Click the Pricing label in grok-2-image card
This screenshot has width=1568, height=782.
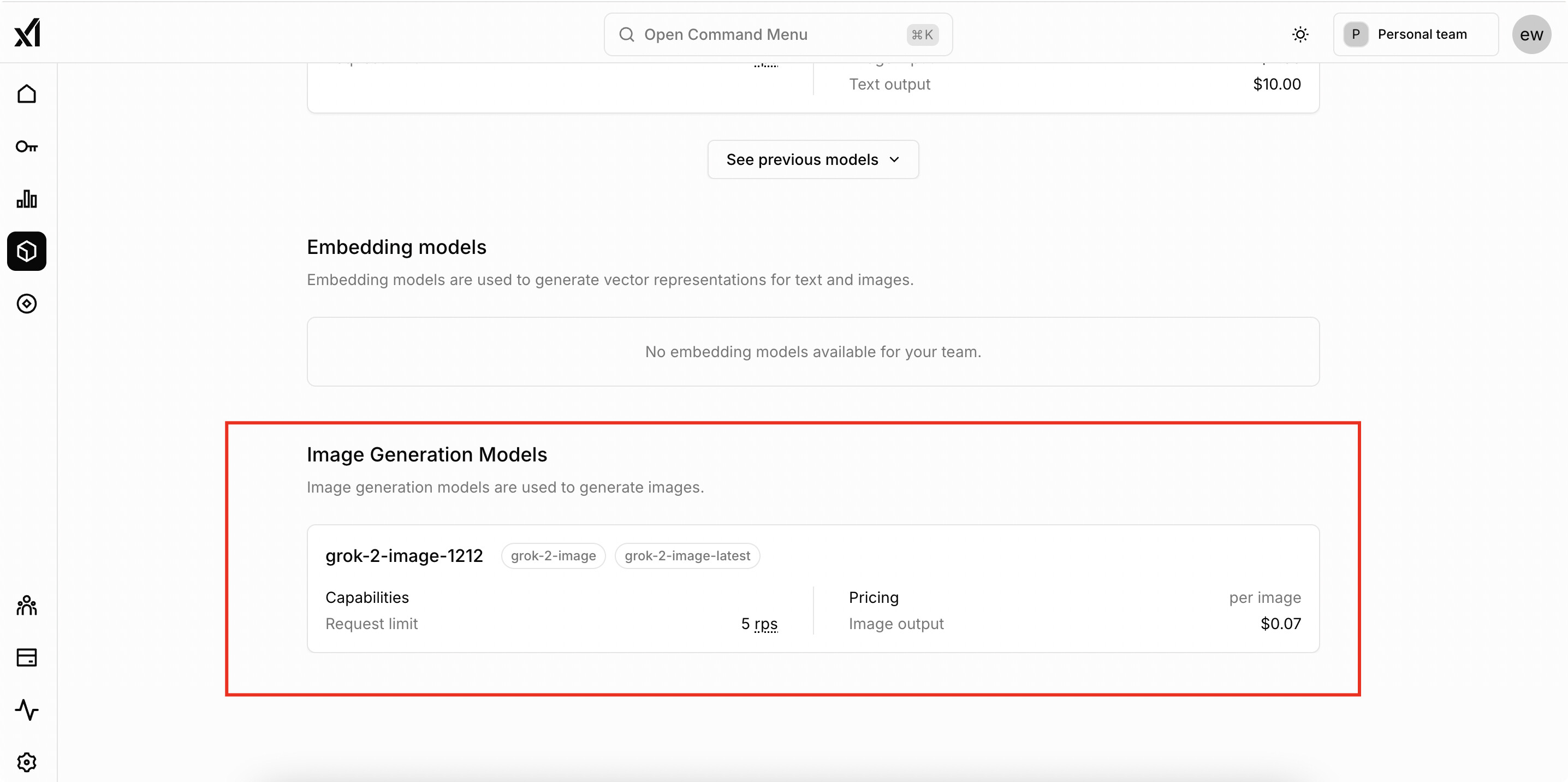[874, 597]
